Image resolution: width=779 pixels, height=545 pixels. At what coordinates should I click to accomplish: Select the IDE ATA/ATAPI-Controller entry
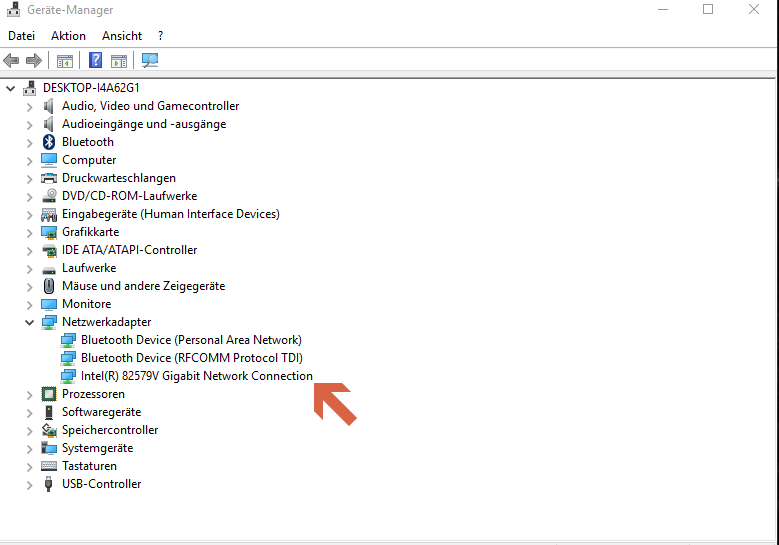click(129, 250)
